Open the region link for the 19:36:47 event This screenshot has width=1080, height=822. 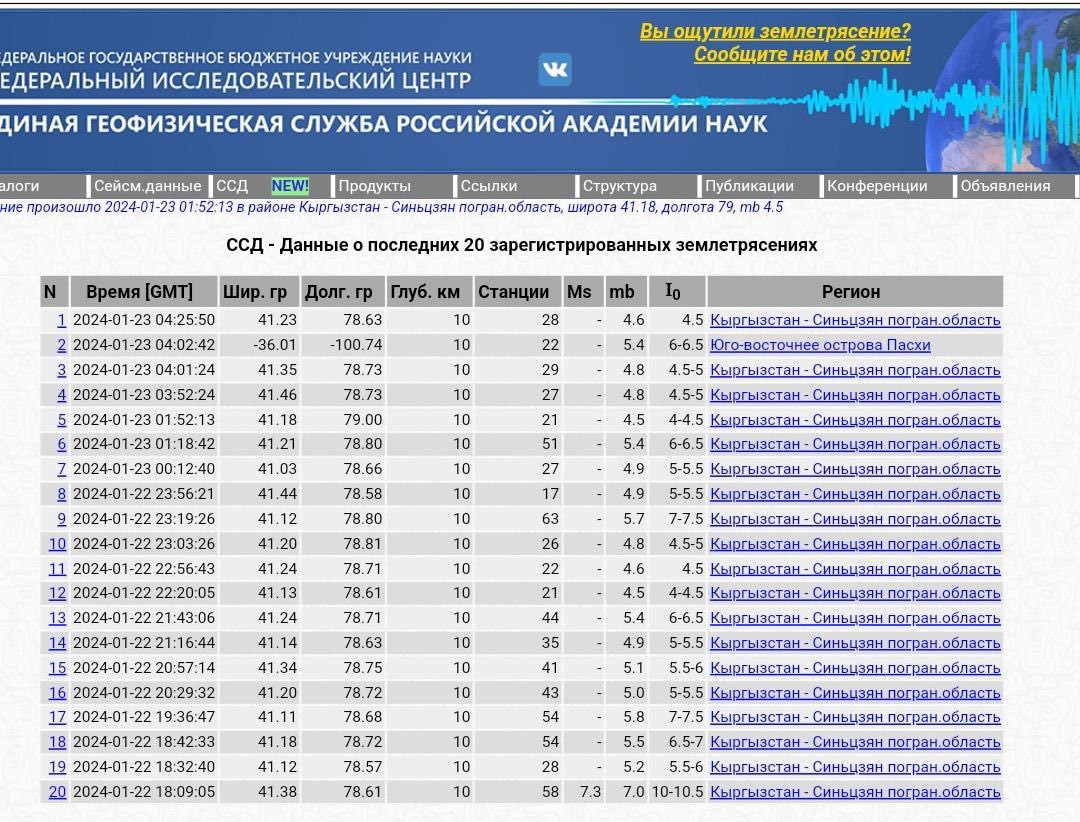point(855,717)
